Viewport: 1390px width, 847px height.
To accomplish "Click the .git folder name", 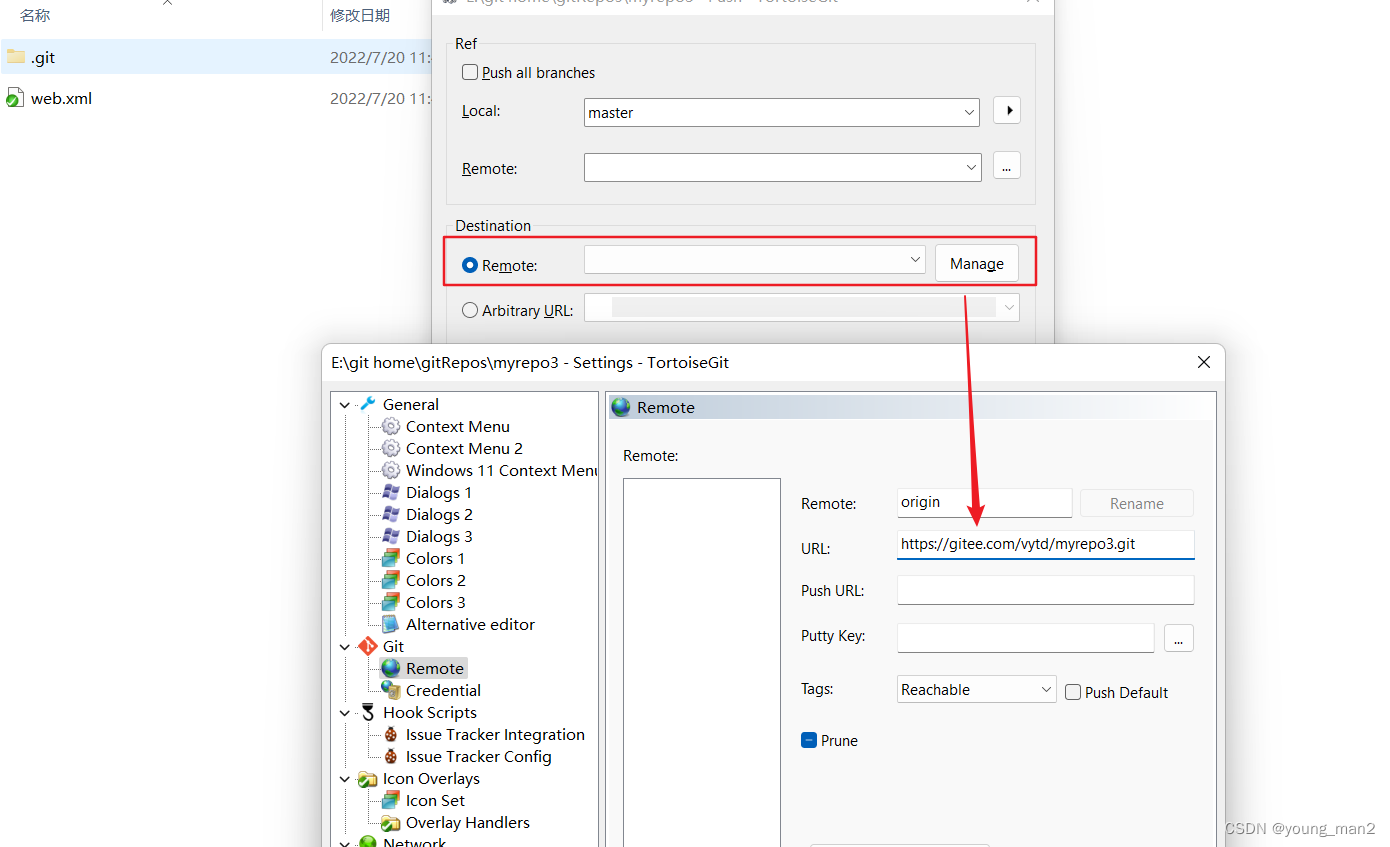I will coord(43,57).
